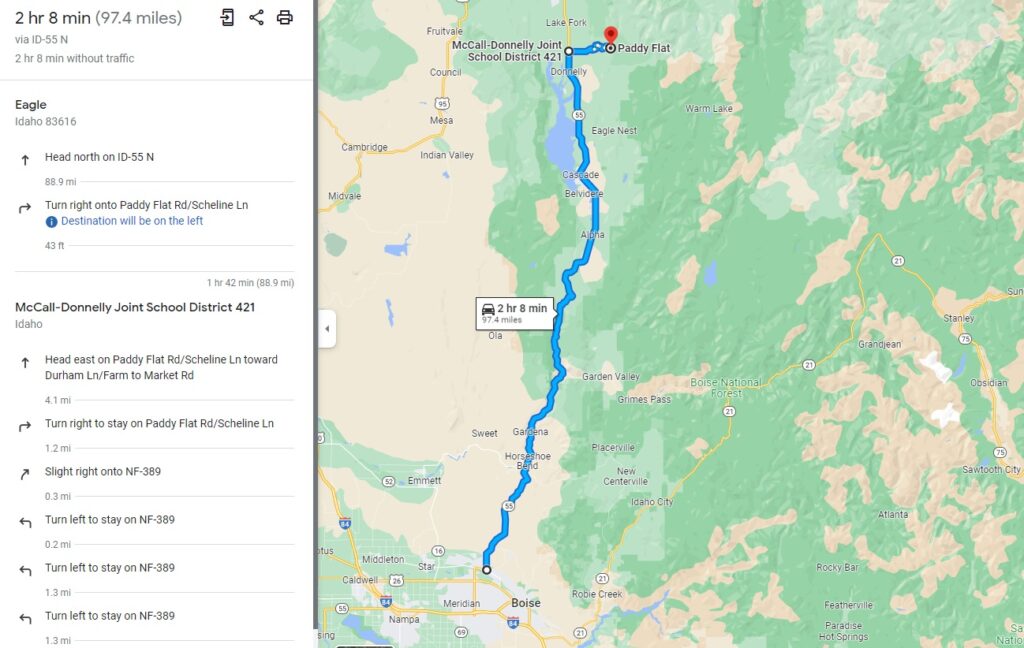The height and width of the screenshot is (648, 1024).
Task: Click the print directions icon
Action: pos(285,18)
